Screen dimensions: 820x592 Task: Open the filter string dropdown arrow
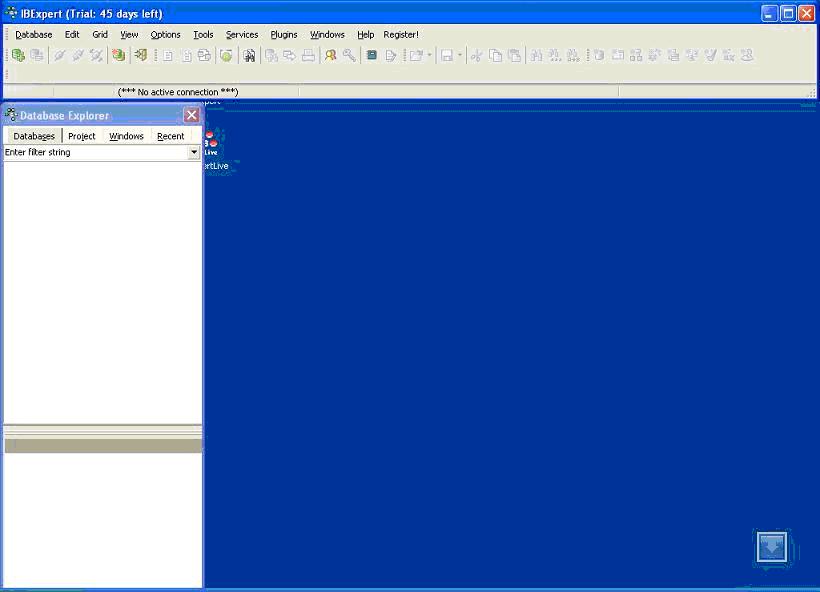(x=194, y=153)
